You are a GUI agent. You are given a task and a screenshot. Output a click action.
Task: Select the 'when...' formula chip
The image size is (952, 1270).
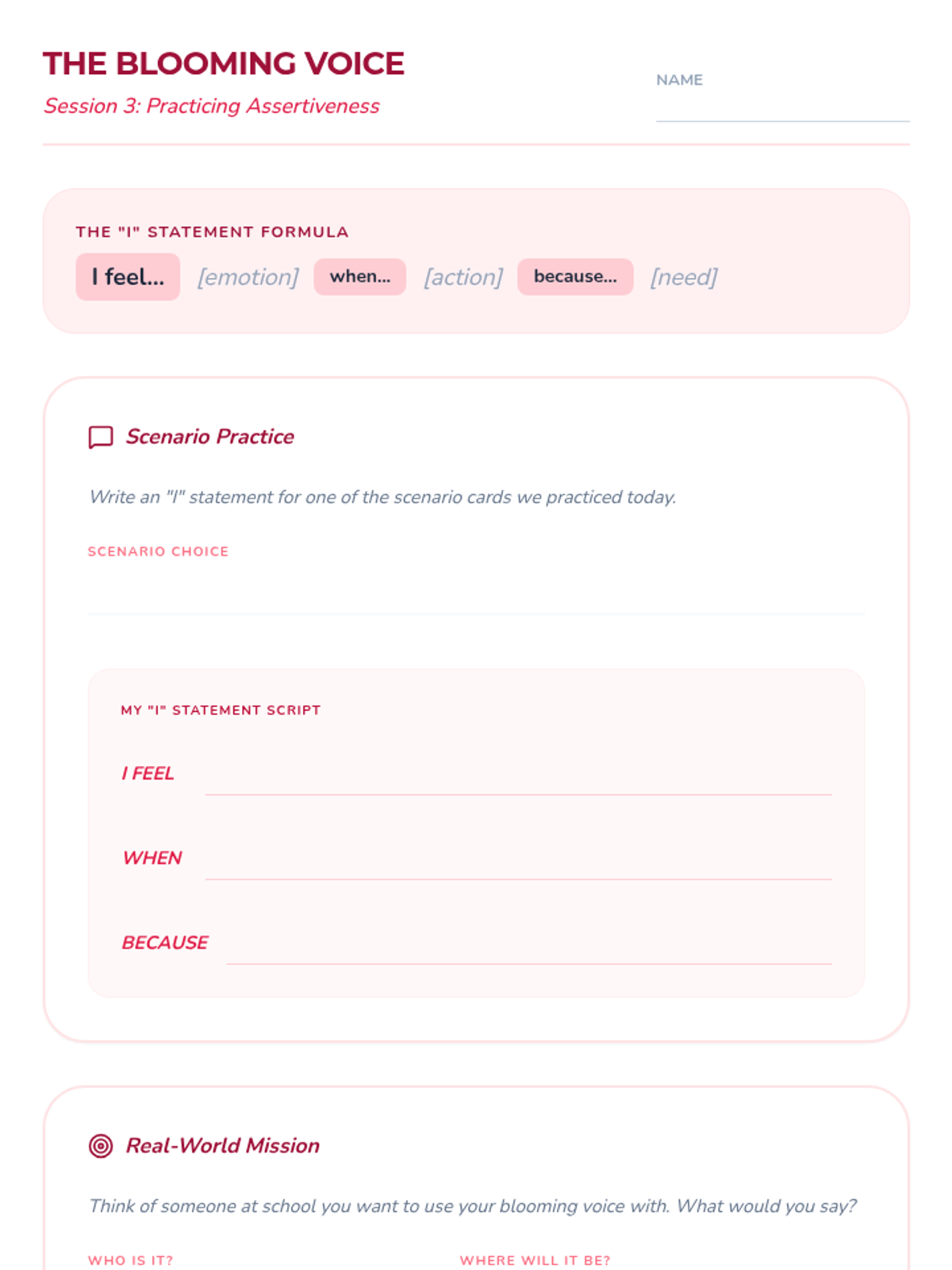click(x=360, y=277)
